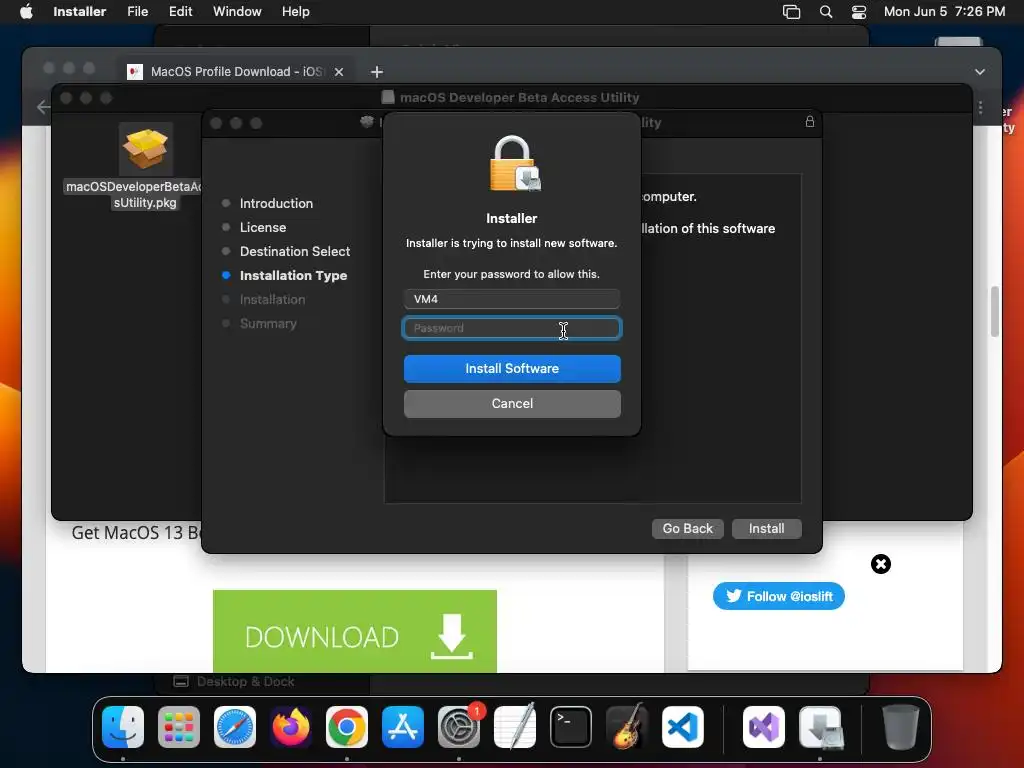Viewport: 1024px width, 768px height.
Task: Click the Follow @ioslift Twitter button
Action: click(778, 596)
